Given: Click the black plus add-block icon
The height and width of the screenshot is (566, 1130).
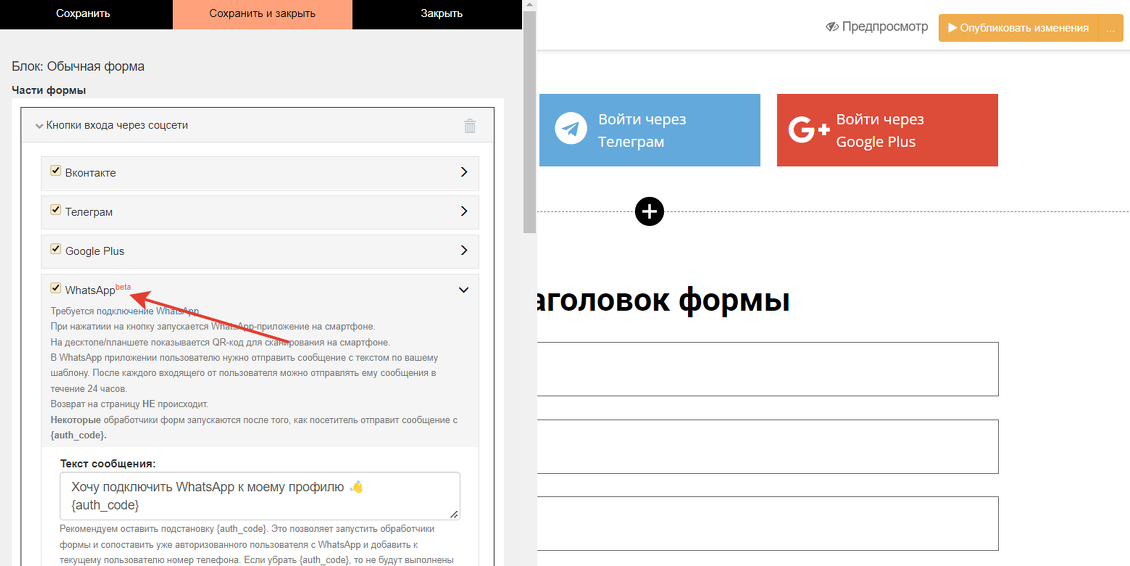Looking at the screenshot, I should tap(649, 211).
